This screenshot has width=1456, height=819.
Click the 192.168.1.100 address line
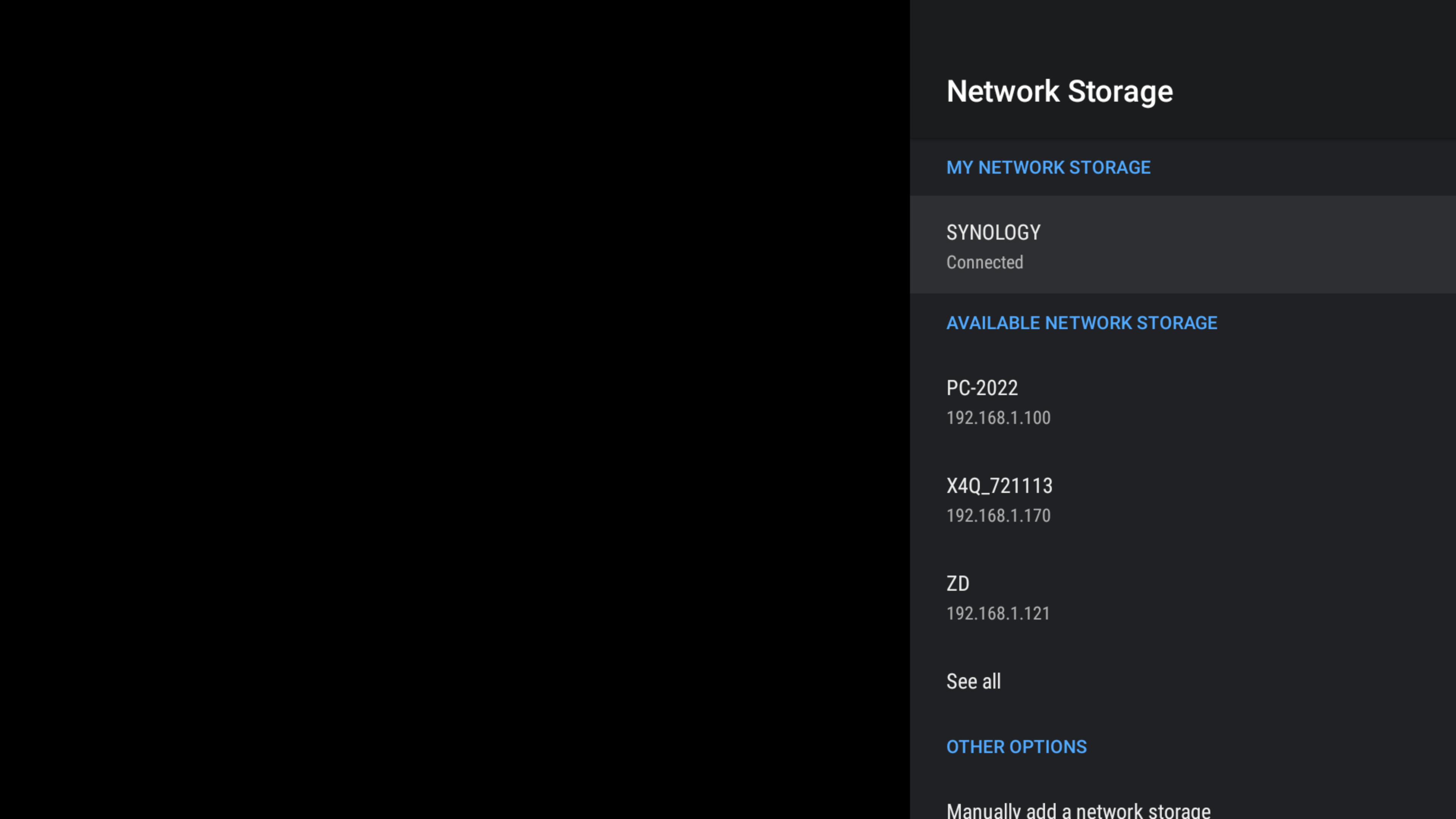tap(998, 418)
